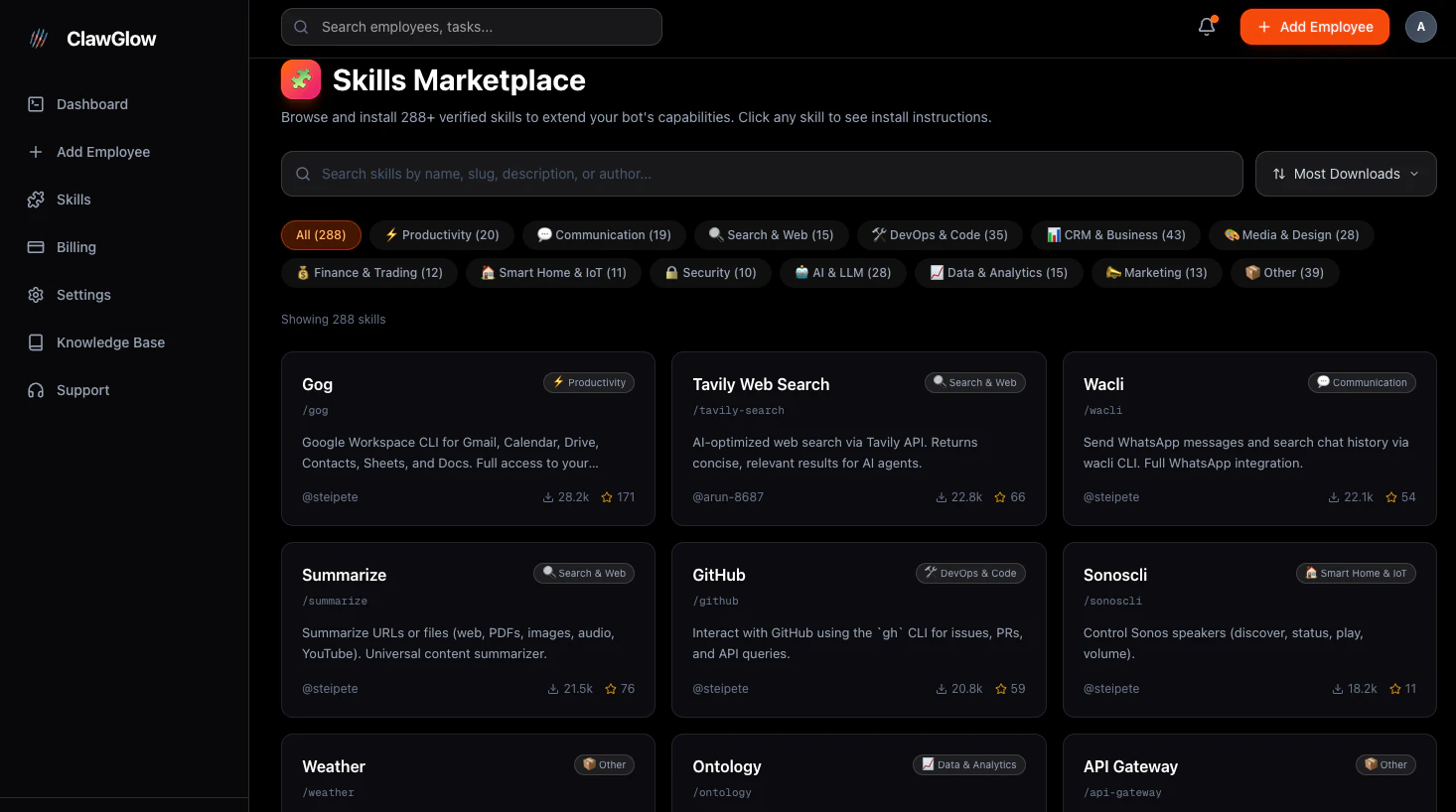Click the download icon on the Summarize card
The image size is (1456, 812).
click(x=553, y=689)
